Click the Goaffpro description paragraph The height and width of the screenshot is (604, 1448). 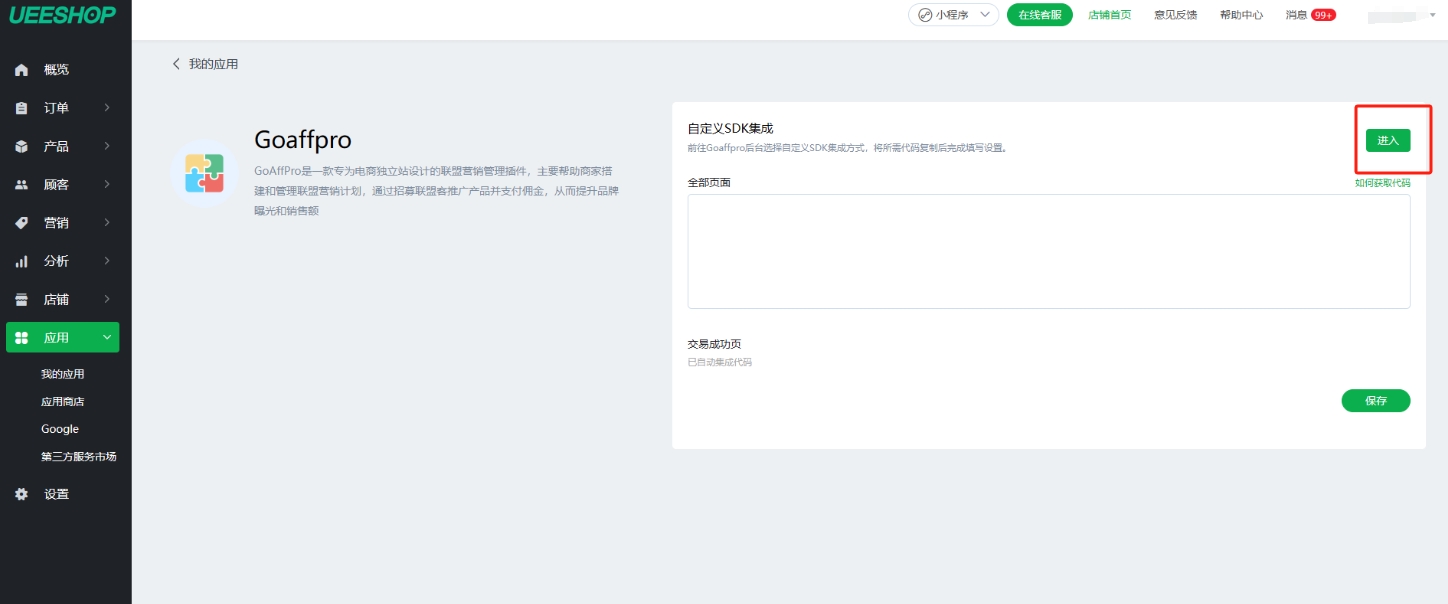tap(437, 191)
